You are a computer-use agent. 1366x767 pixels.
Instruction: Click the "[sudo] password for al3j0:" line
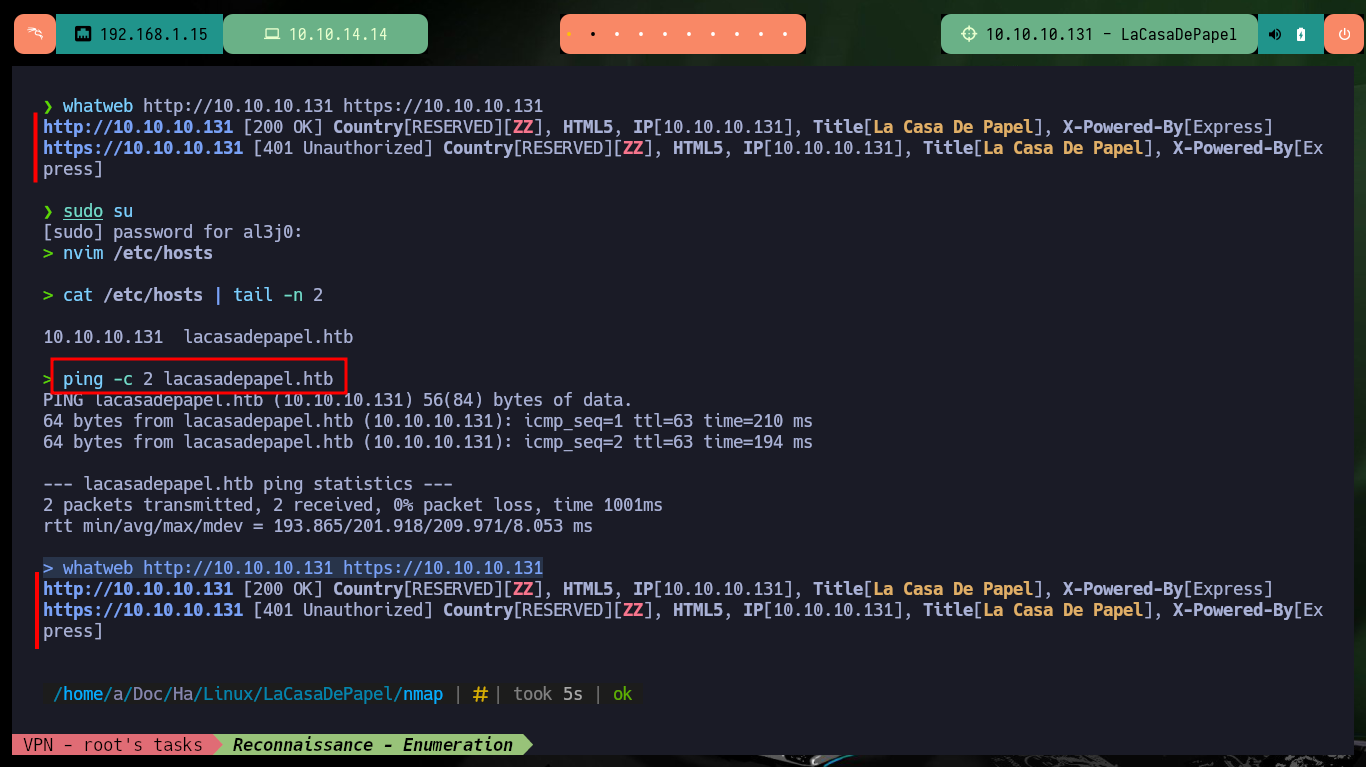coord(172,232)
